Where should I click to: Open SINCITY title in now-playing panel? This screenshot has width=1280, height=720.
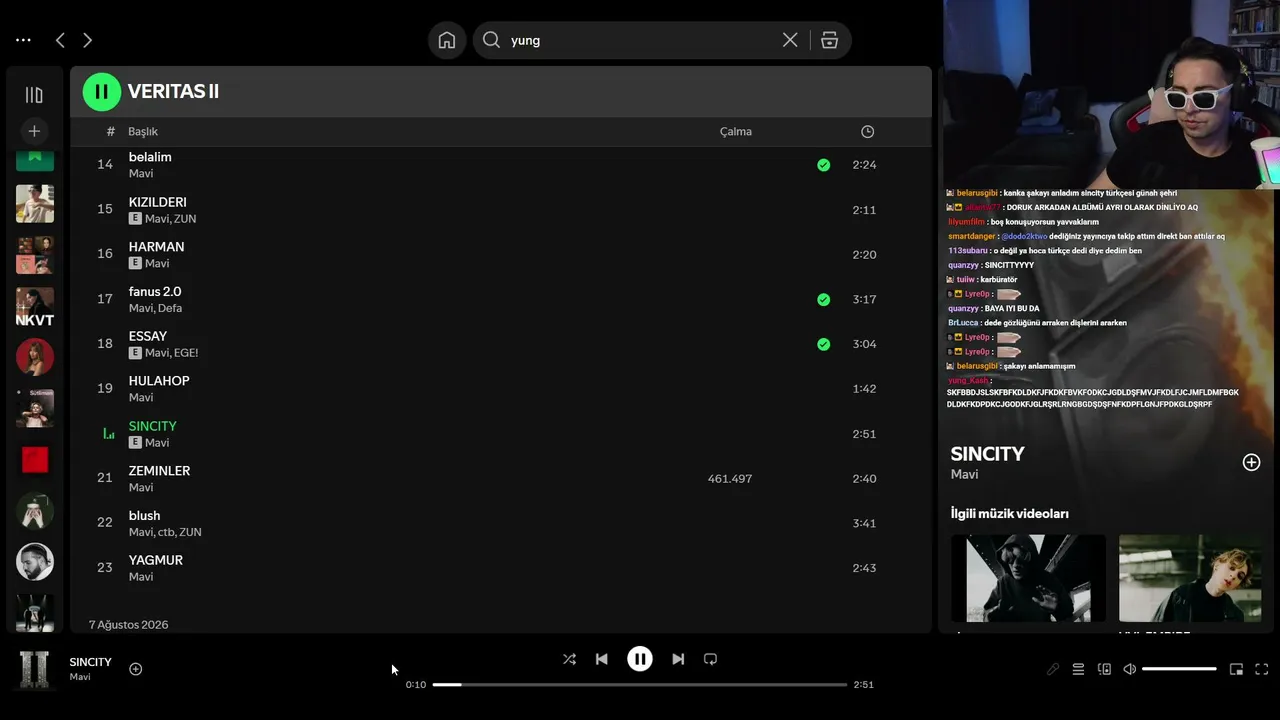(988, 454)
